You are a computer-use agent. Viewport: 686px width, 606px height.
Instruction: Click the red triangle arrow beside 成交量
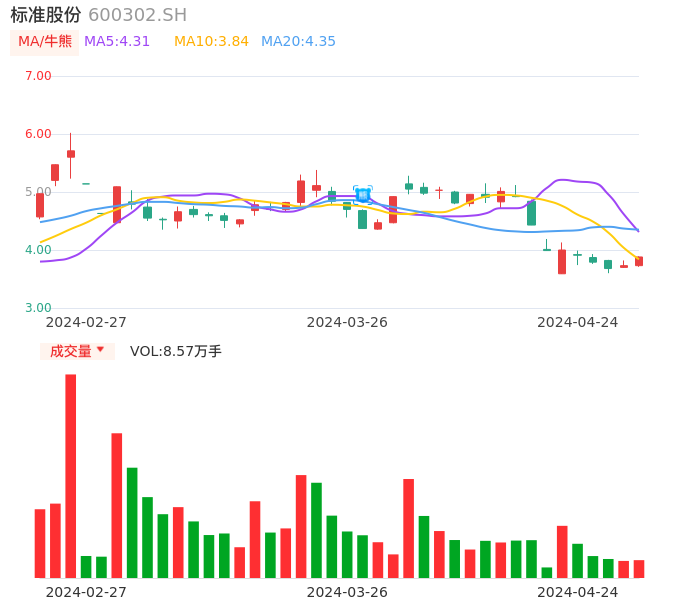pyautogui.click(x=100, y=350)
